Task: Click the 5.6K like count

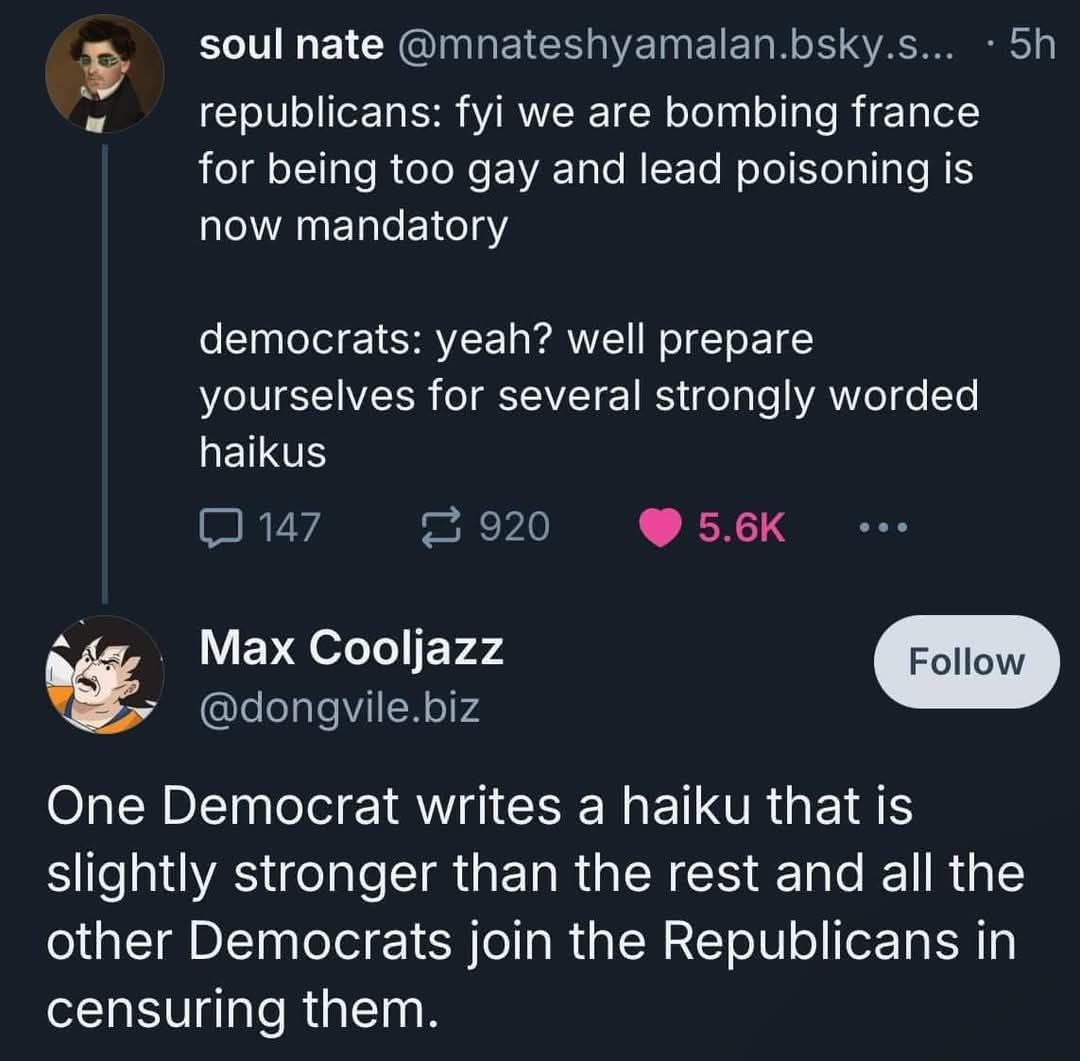Action: [x=741, y=528]
